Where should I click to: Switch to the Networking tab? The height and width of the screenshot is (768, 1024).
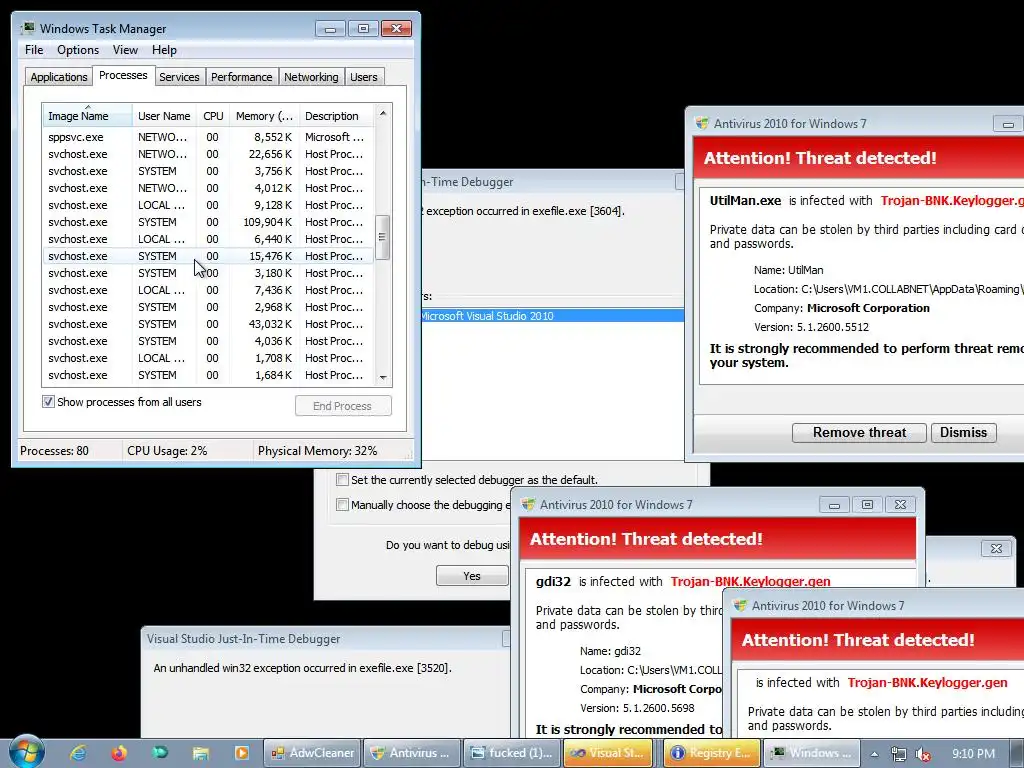pos(311,77)
